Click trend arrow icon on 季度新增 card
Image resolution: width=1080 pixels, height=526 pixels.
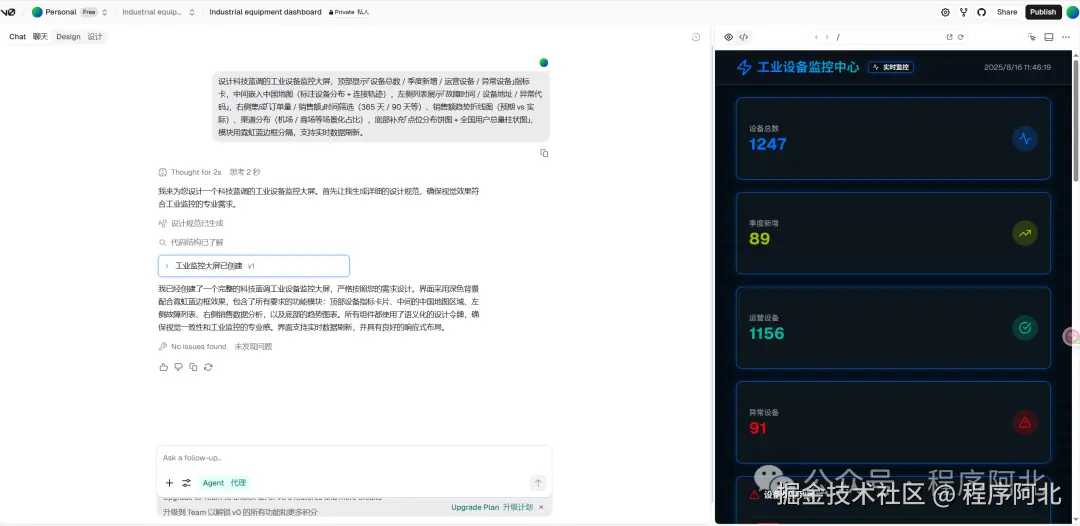tap(1025, 233)
